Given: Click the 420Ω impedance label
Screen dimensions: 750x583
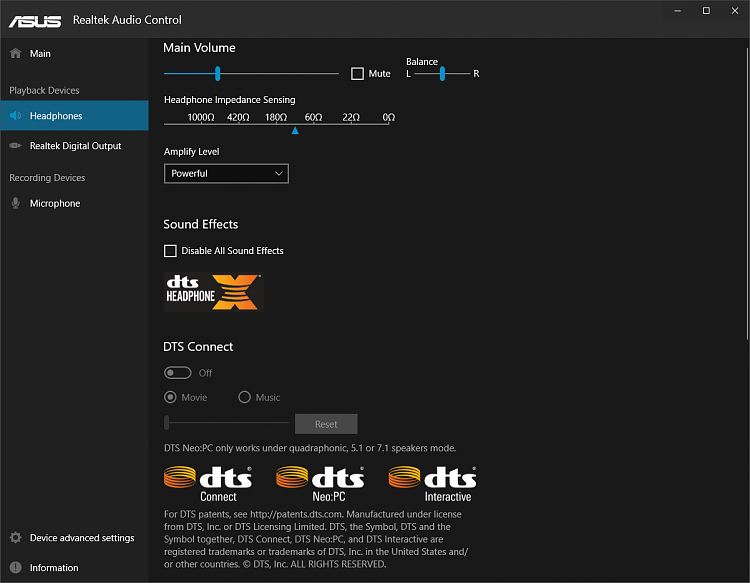Looking at the screenshot, I should (x=238, y=117).
